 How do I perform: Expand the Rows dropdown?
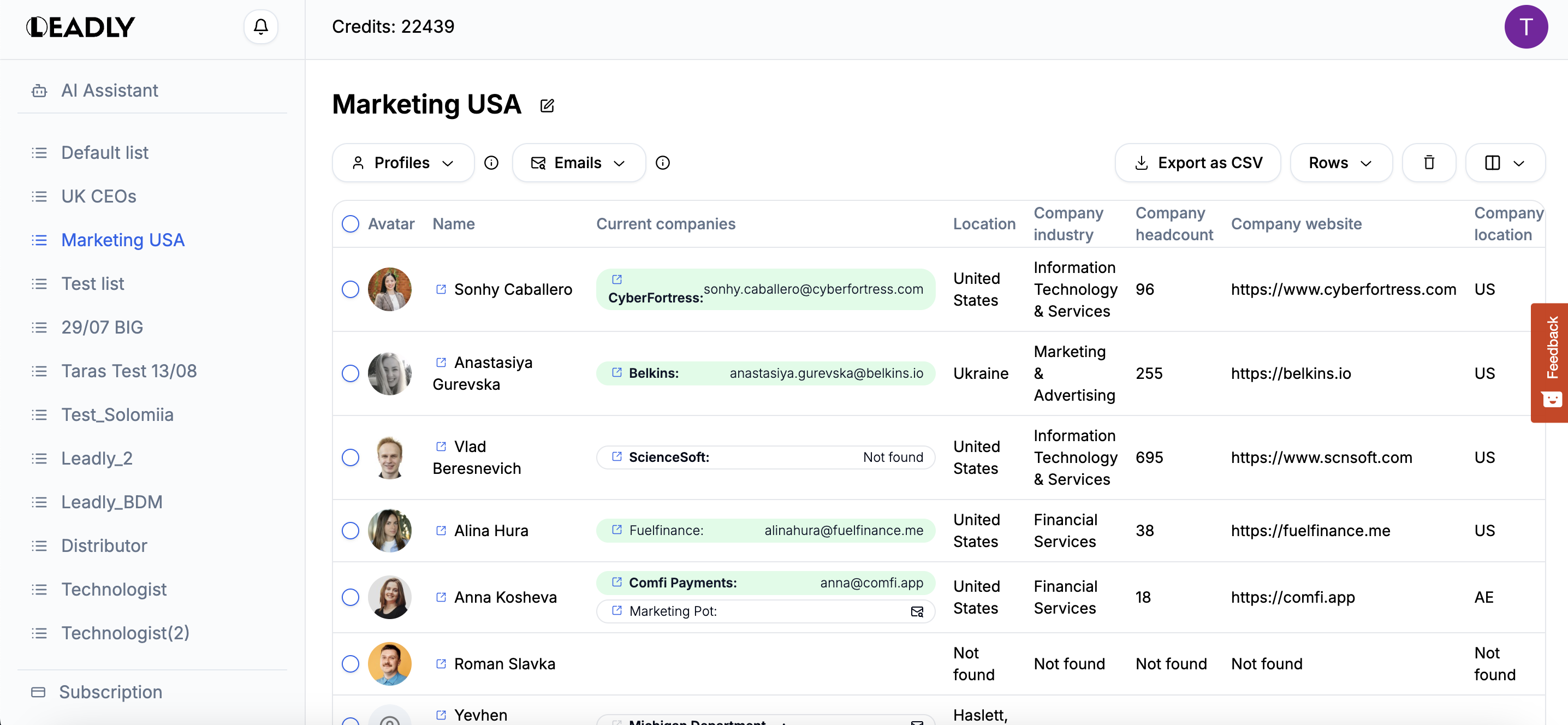(x=1340, y=163)
